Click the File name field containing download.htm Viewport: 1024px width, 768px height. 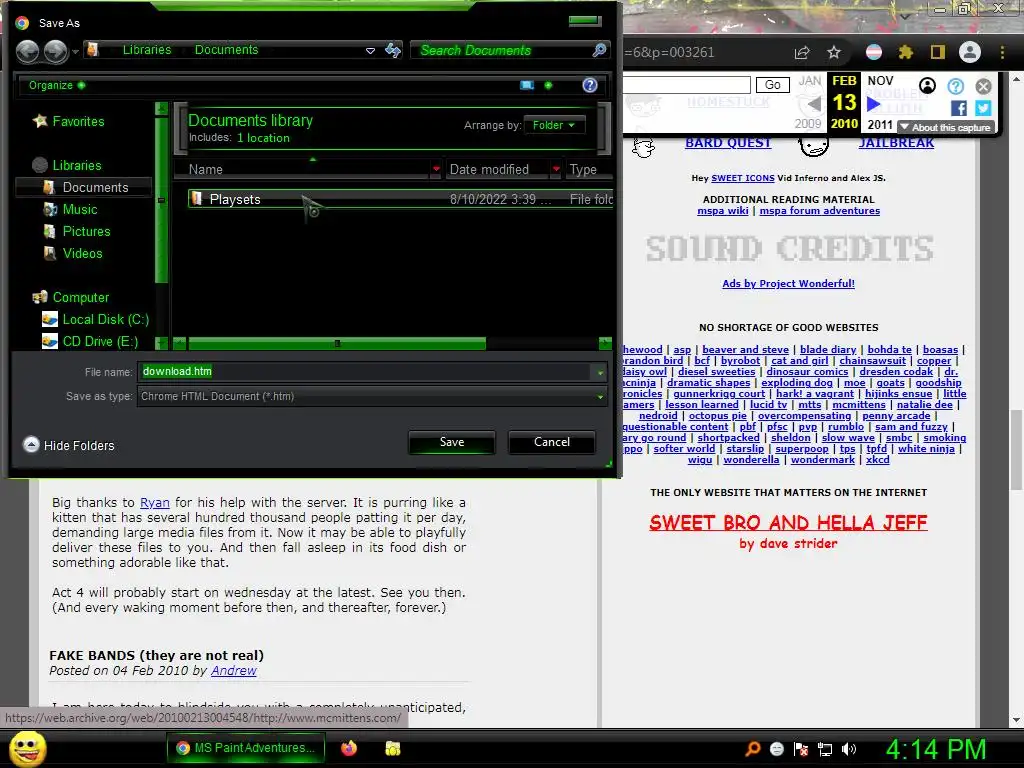[364, 372]
